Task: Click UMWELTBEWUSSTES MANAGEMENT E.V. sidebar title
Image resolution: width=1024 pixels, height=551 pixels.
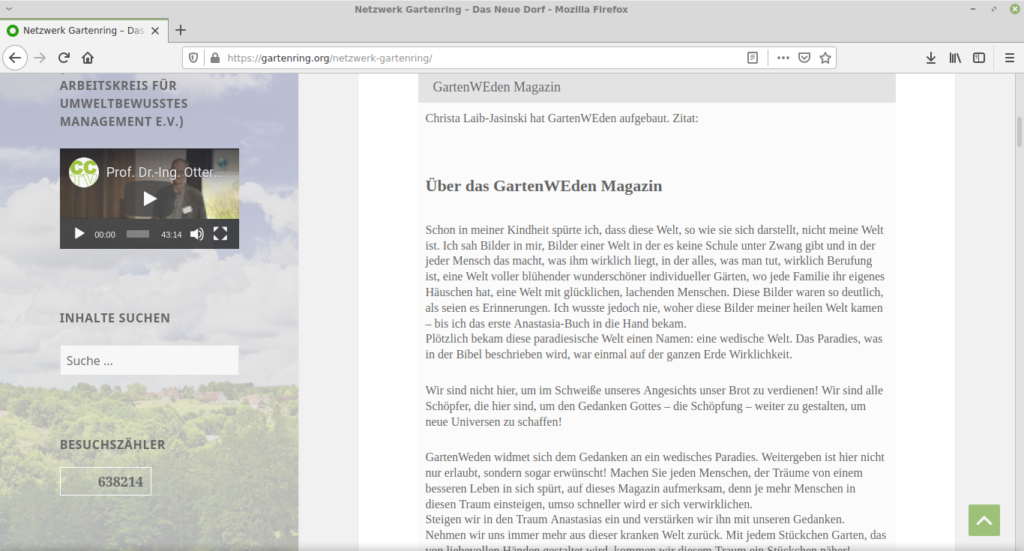Action: [123, 112]
